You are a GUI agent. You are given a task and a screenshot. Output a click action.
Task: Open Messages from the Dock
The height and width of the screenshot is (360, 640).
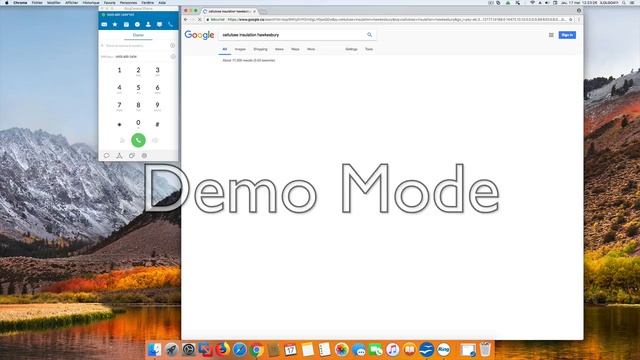click(358, 350)
